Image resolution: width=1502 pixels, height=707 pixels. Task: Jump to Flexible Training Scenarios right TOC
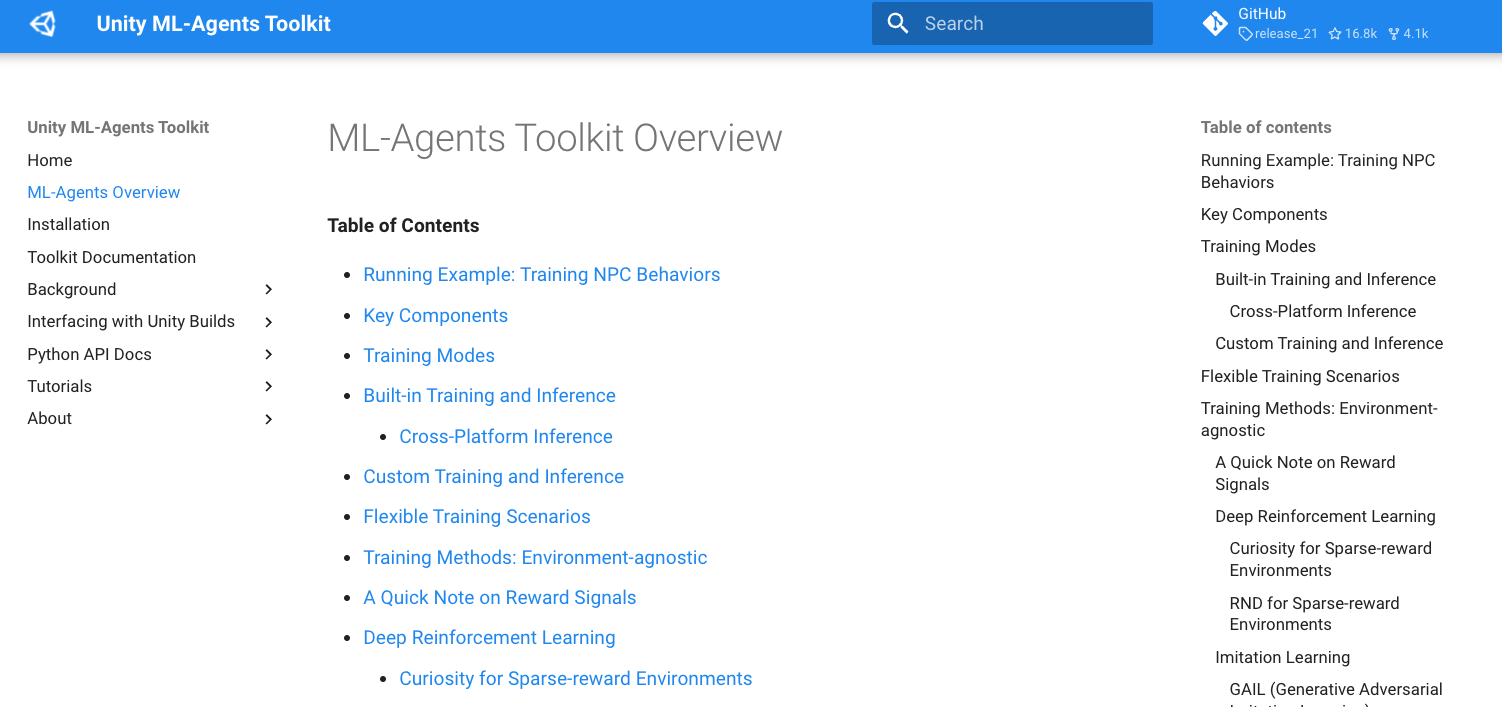pos(1300,376)
